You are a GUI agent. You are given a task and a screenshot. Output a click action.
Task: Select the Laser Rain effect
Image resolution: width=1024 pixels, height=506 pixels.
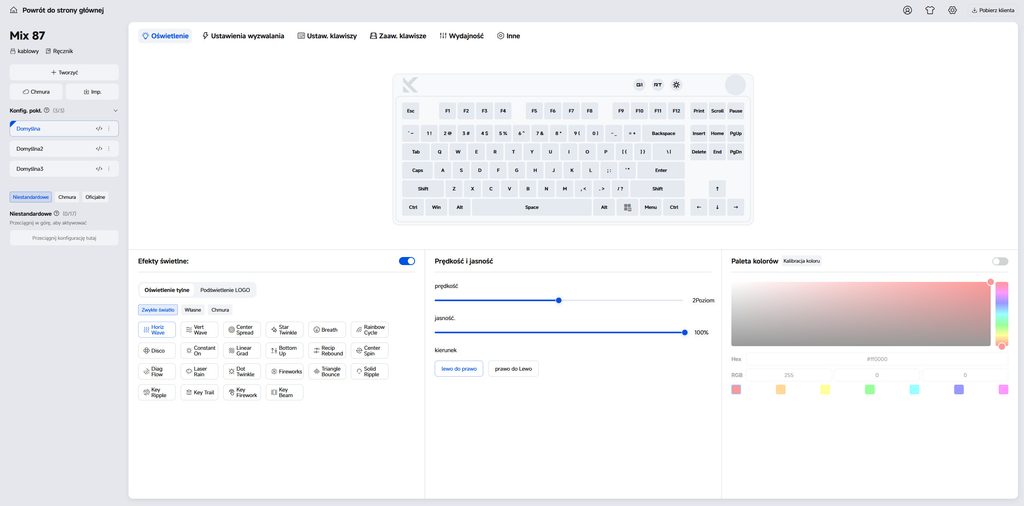pos(199,372)
